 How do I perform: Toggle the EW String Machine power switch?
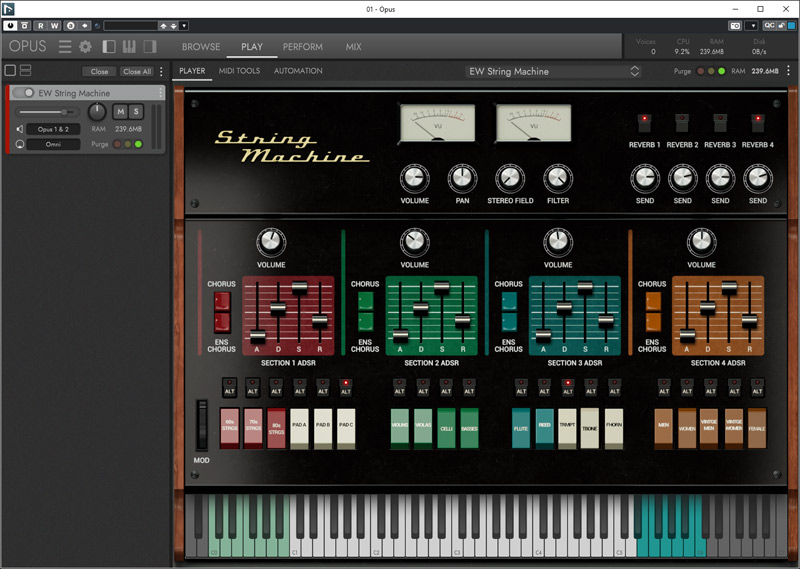(x=24, y=93)
